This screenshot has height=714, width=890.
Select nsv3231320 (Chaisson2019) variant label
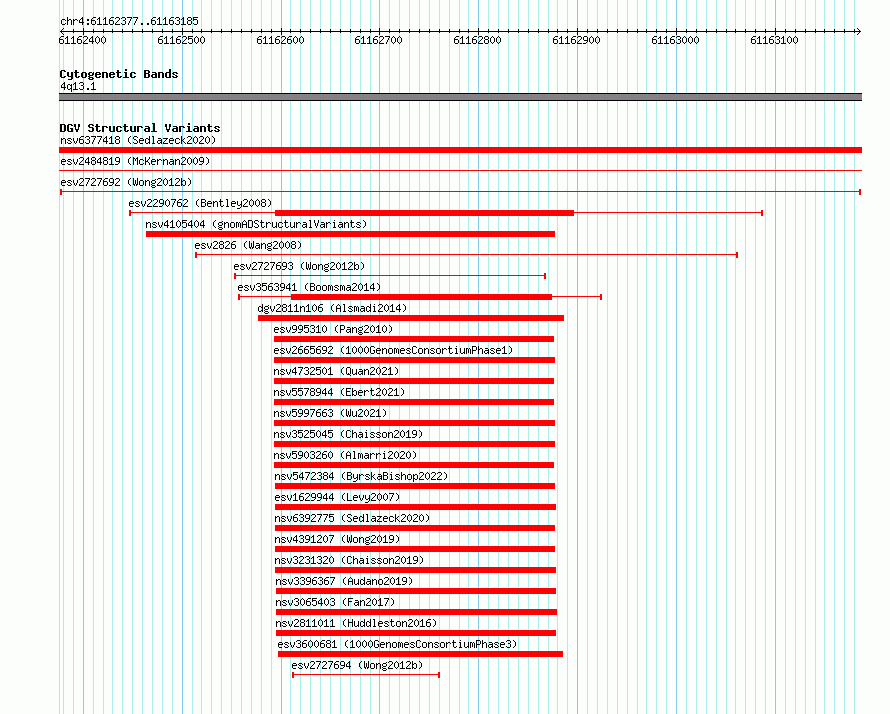point(349,560)
